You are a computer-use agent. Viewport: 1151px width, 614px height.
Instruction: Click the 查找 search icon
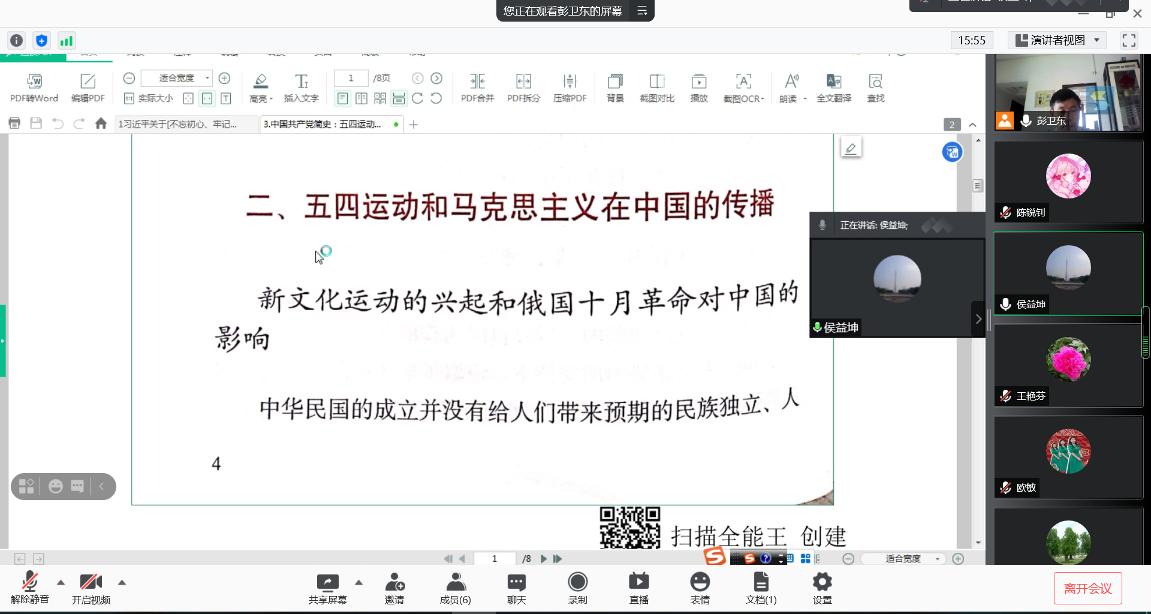click(x=875, y=88)
